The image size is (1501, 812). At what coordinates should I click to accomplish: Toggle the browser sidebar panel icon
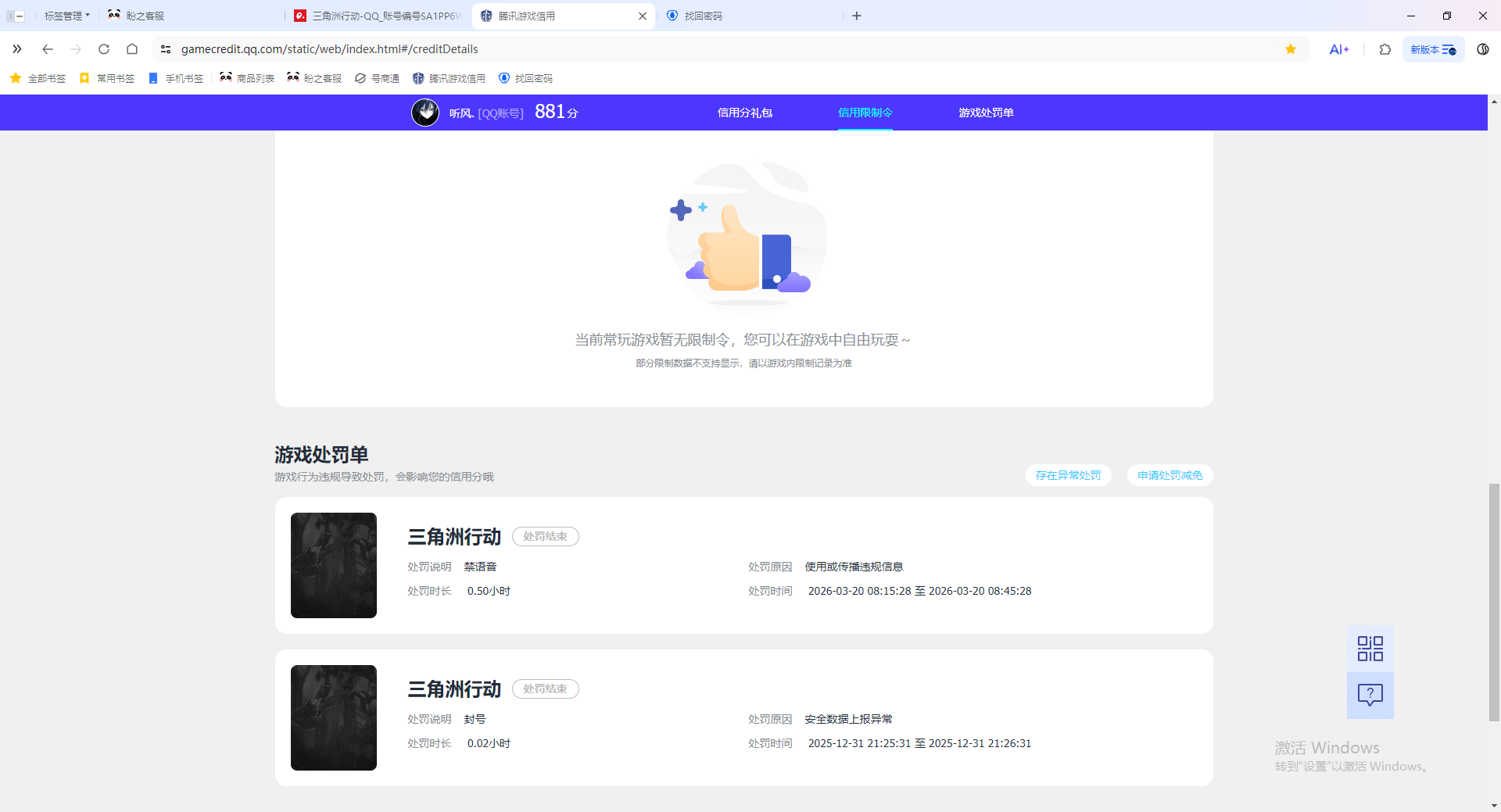(16, 16)
